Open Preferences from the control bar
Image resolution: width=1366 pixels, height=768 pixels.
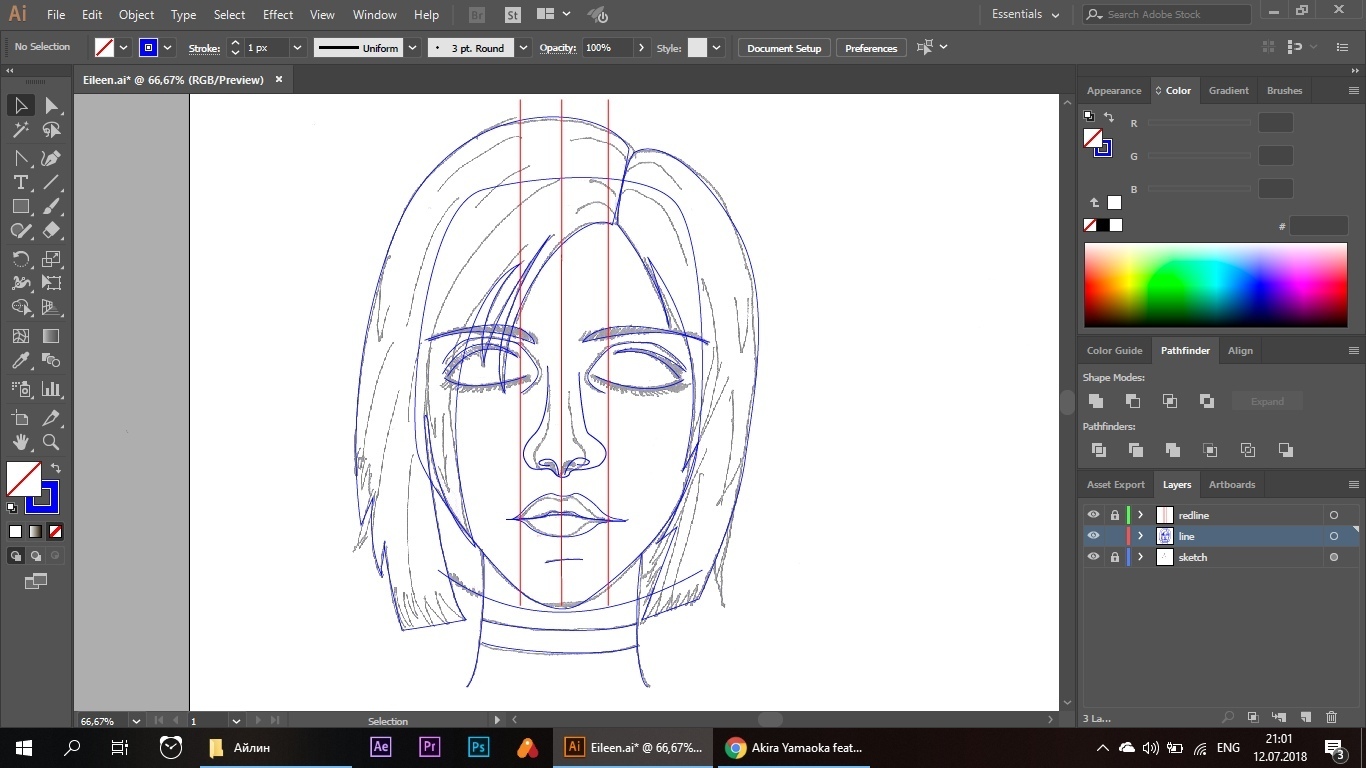(x=870, y=48)
